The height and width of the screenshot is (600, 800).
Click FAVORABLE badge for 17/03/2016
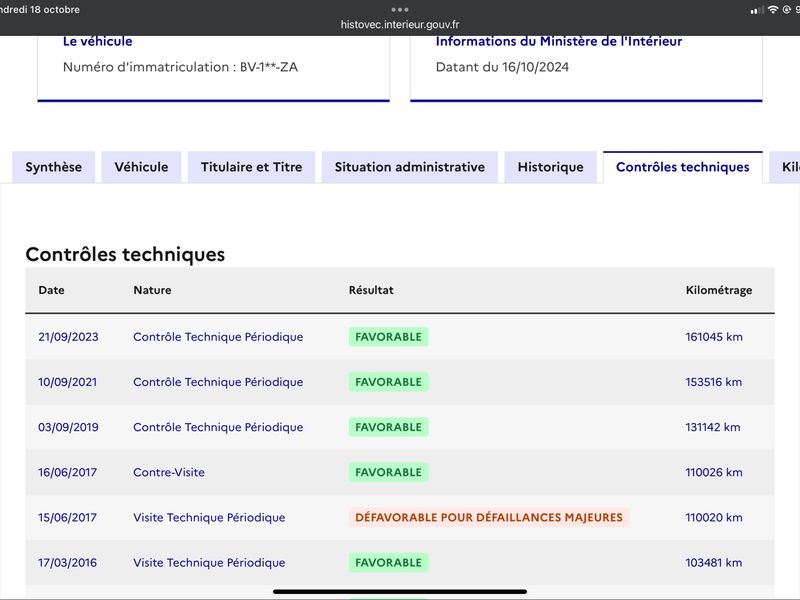click(x=388, y=562)
